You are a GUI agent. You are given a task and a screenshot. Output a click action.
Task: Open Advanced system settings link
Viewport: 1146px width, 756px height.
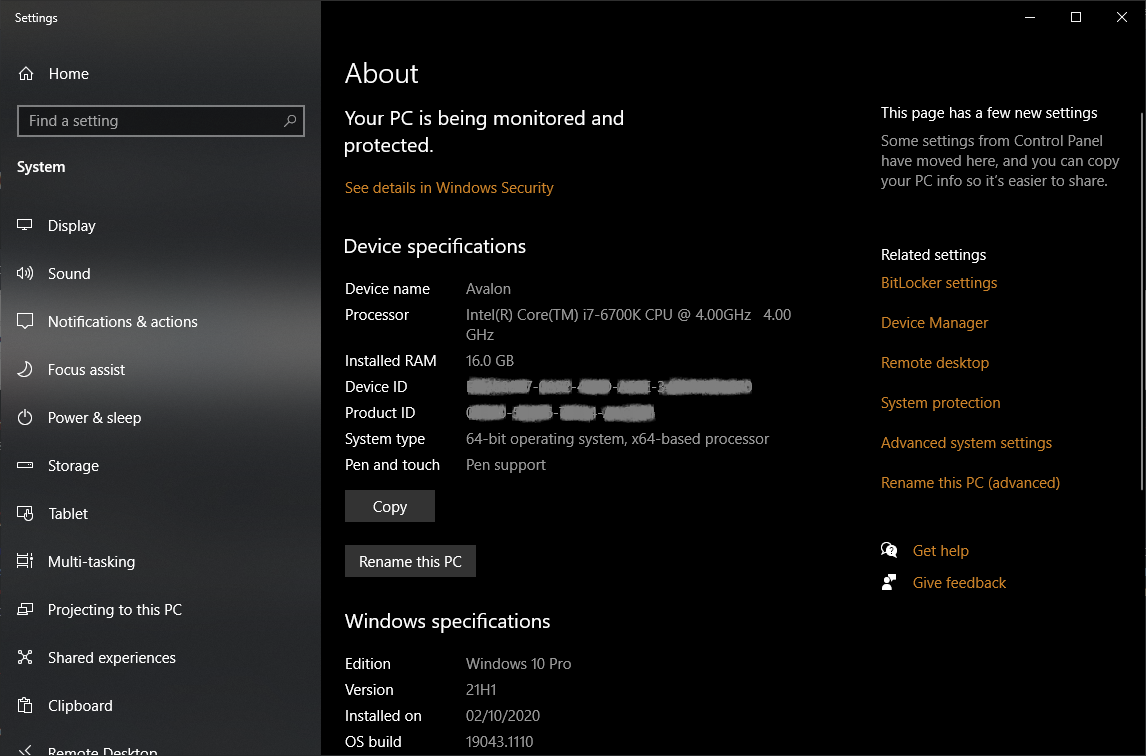(966, 443)
